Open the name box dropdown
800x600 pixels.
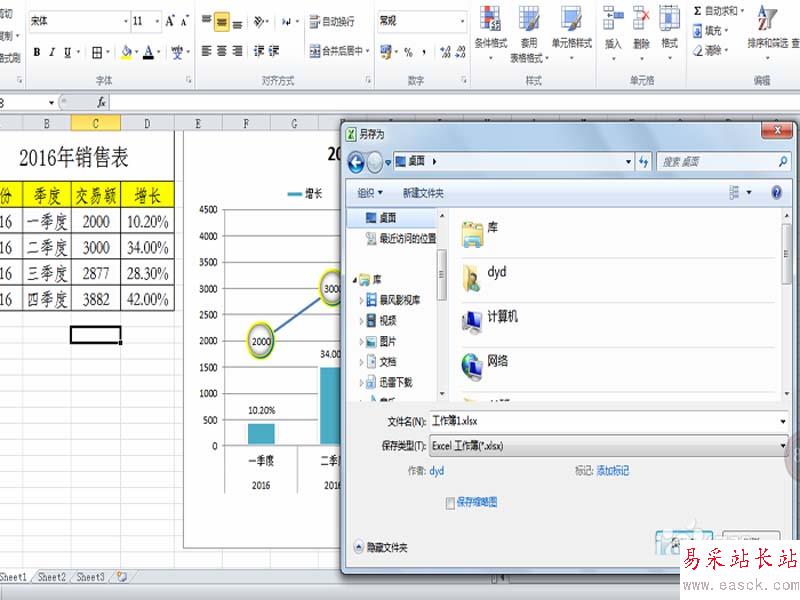pyautogui.click(x=51, y=103)
